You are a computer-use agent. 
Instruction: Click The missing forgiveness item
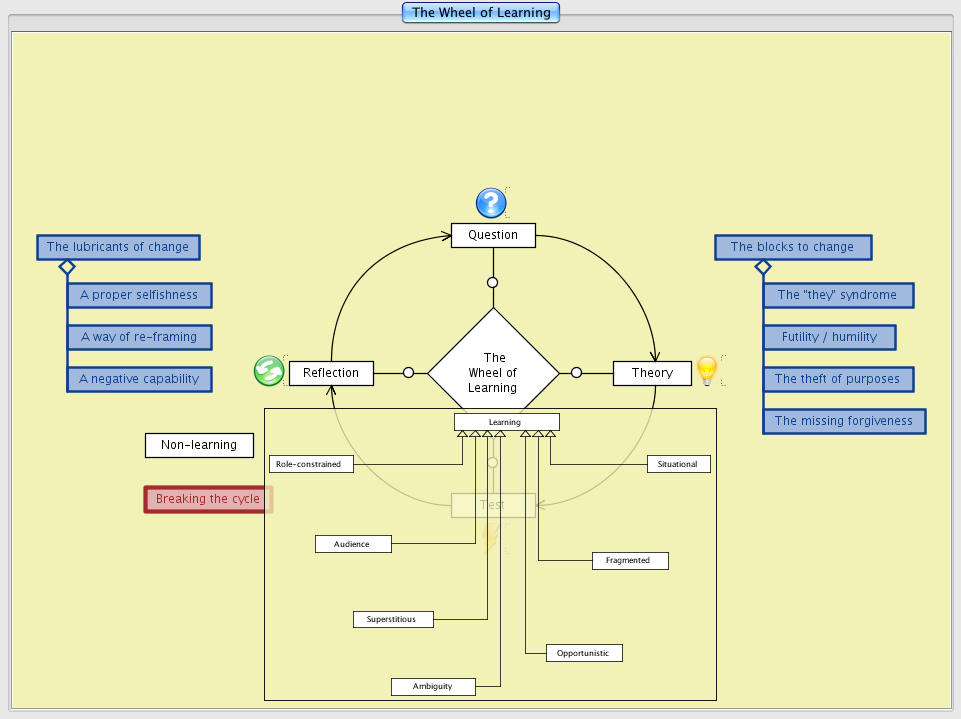click(x=843, y=421)
